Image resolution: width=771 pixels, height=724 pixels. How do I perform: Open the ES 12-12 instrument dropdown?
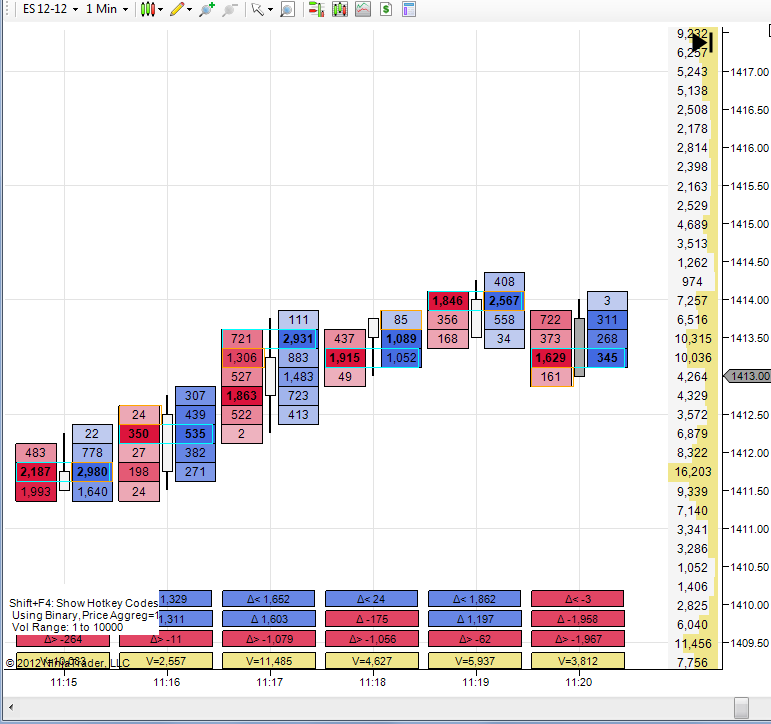pos(50,9)
